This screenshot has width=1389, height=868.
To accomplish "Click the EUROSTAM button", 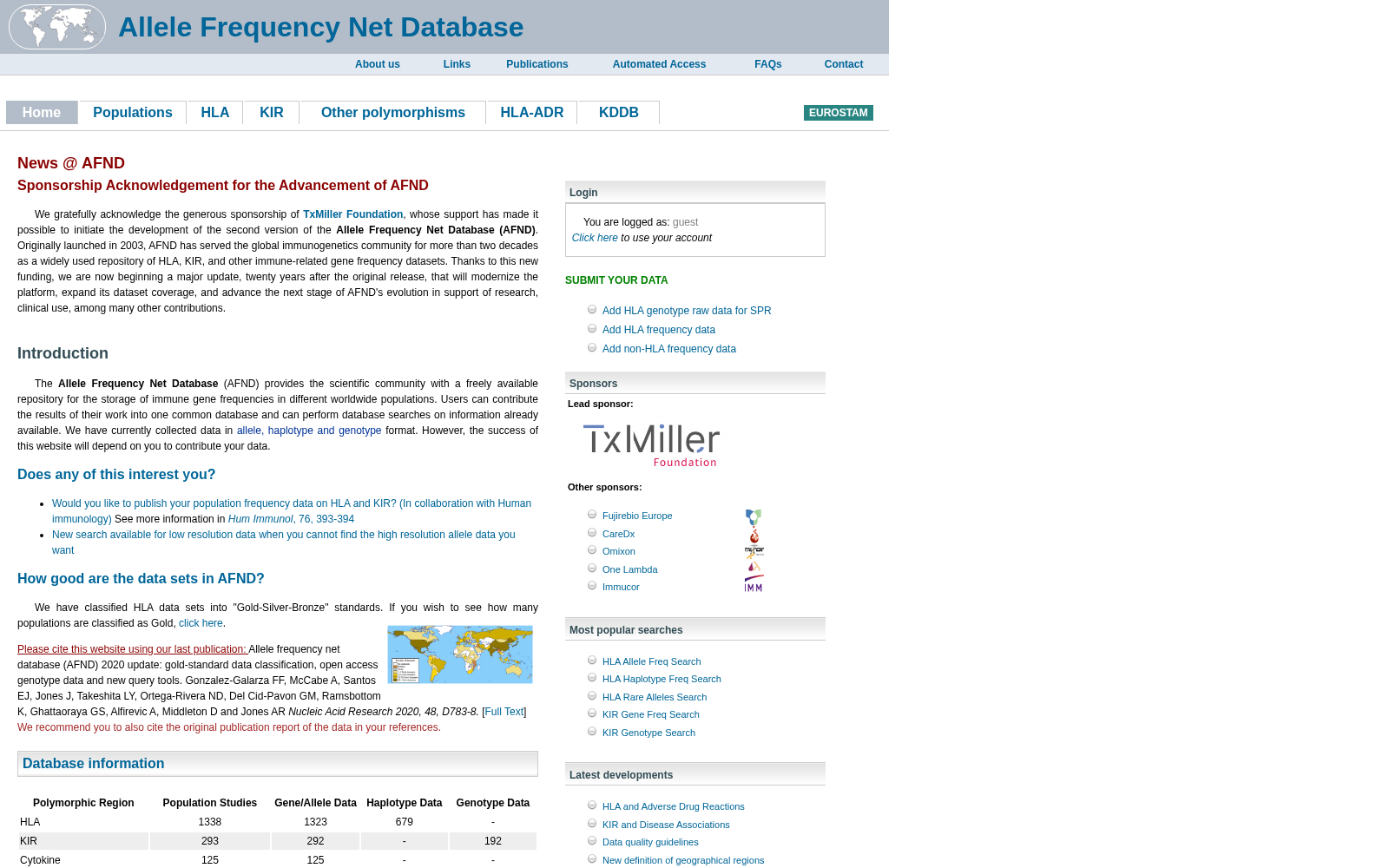I will (x=839, y=113).
